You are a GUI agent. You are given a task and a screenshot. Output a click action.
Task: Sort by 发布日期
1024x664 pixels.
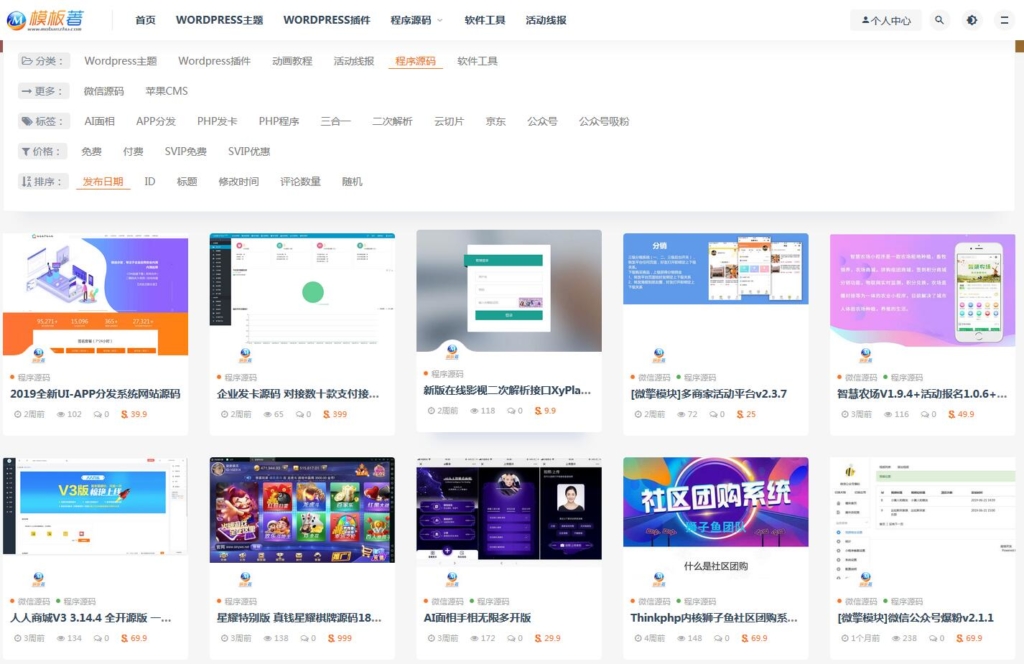pyautogui.click(x=103, y=182)
